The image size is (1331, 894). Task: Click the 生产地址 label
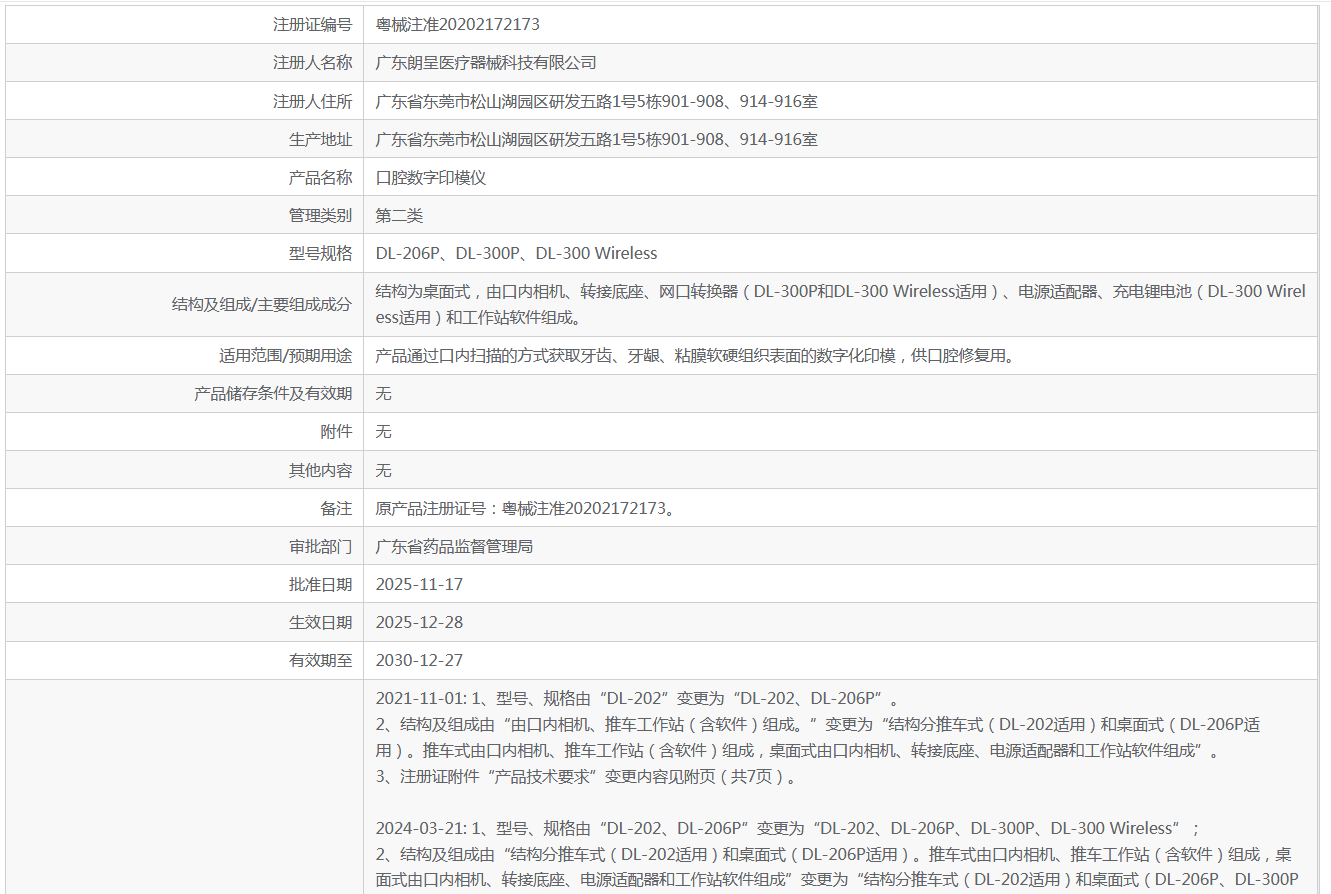pyautogui.click(x=320, y=139)
